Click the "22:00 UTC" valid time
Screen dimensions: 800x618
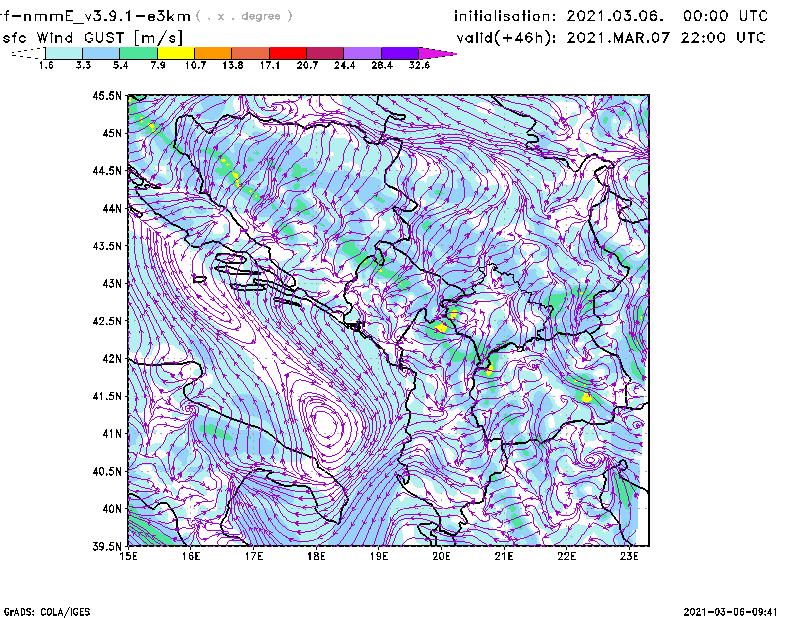[723, 37]
